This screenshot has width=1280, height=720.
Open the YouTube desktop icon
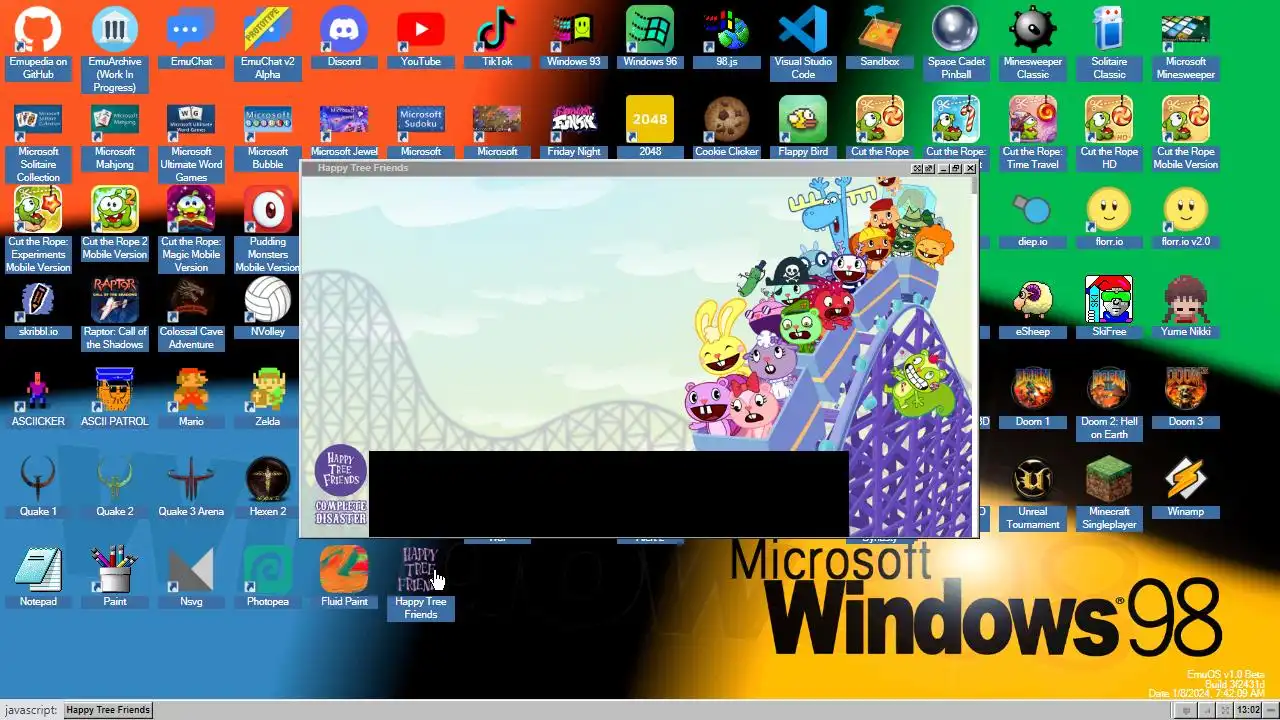click(421, 31)
